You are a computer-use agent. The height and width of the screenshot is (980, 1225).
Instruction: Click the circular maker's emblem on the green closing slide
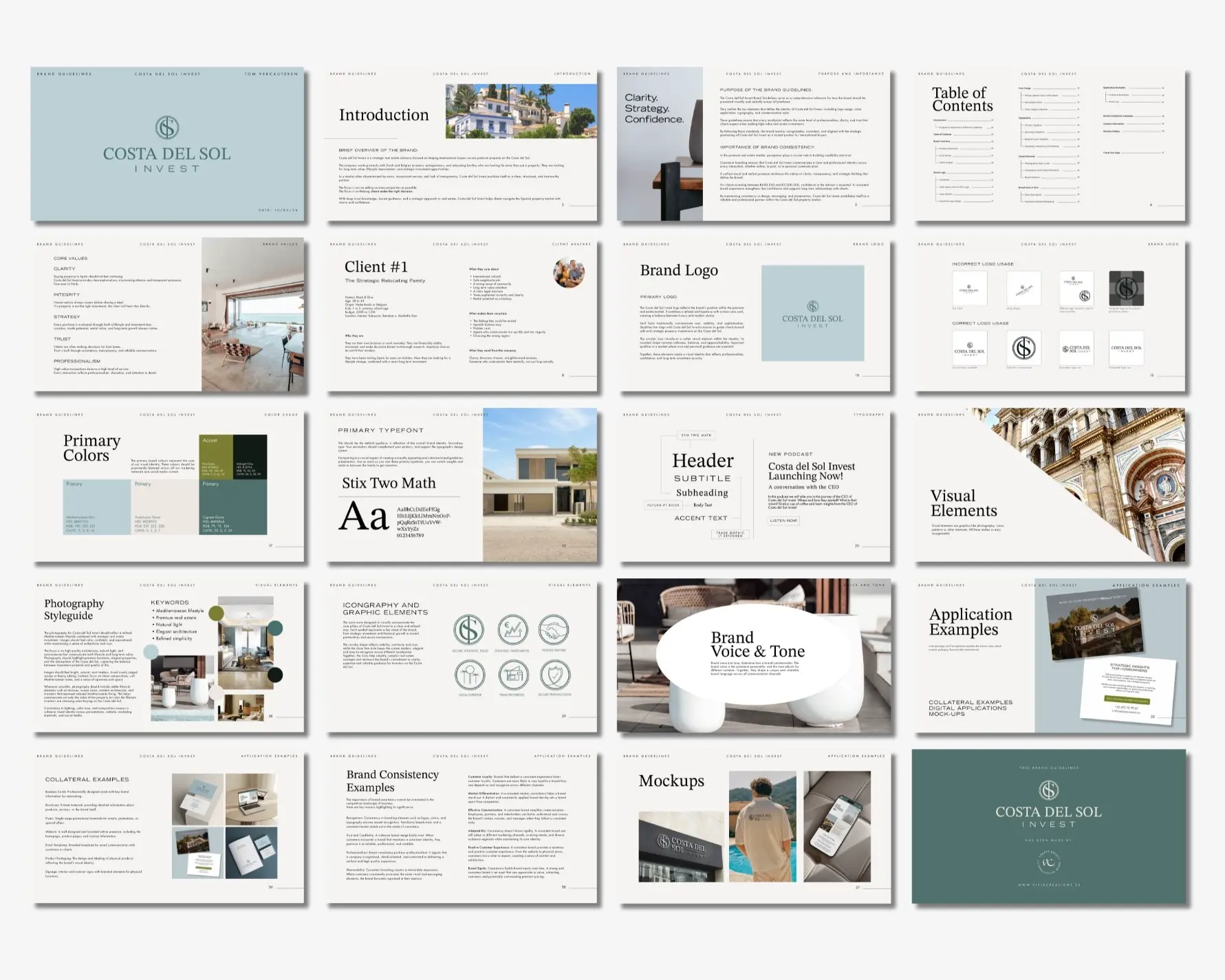click(x=1048, y=862)
